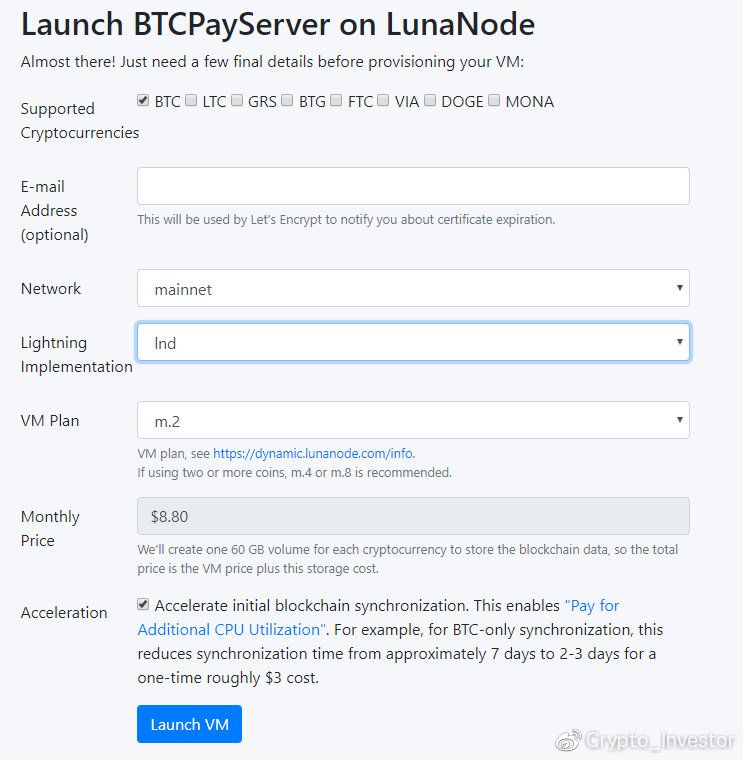The image size is (743, 760).
Task: Open the Network dropdown showing mainnet
Action: [x=413, y=288]
